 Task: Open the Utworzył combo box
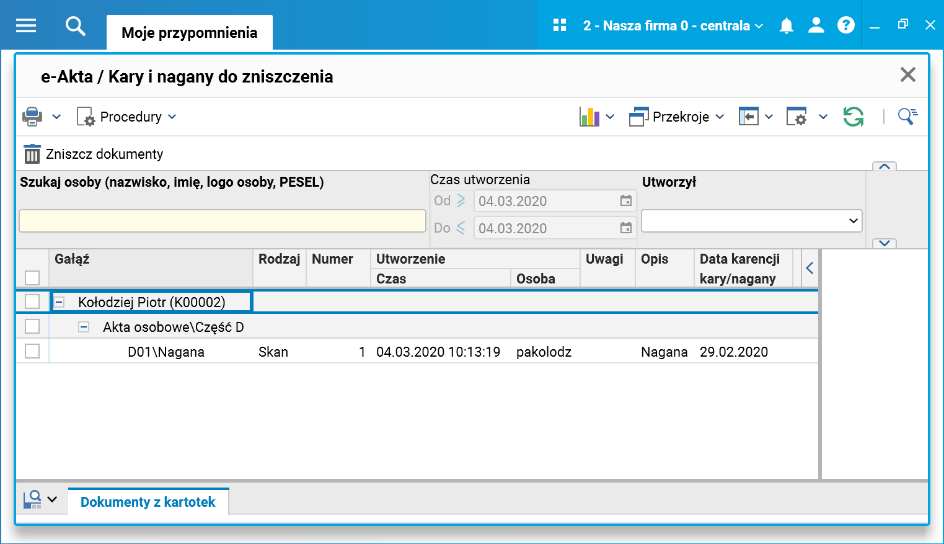click(751, 221)
